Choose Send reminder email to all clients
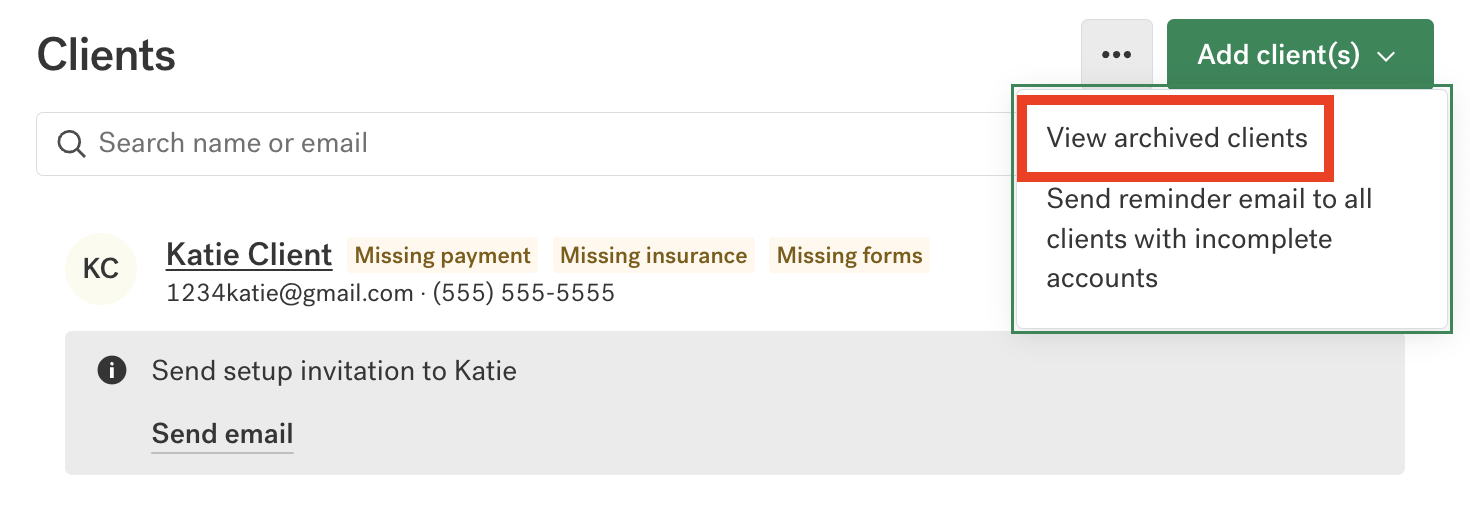The height and width of the screenshot is (512, 1470). tap(1208, 238)
